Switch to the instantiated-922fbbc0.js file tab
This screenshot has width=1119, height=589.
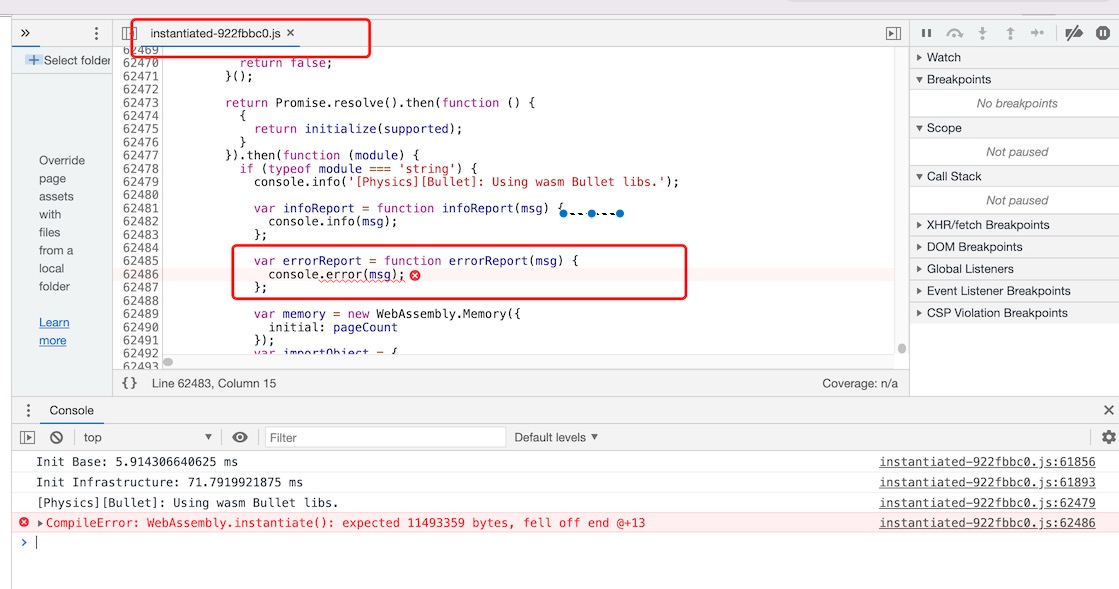pyautogui.click(x=215, y=33)
